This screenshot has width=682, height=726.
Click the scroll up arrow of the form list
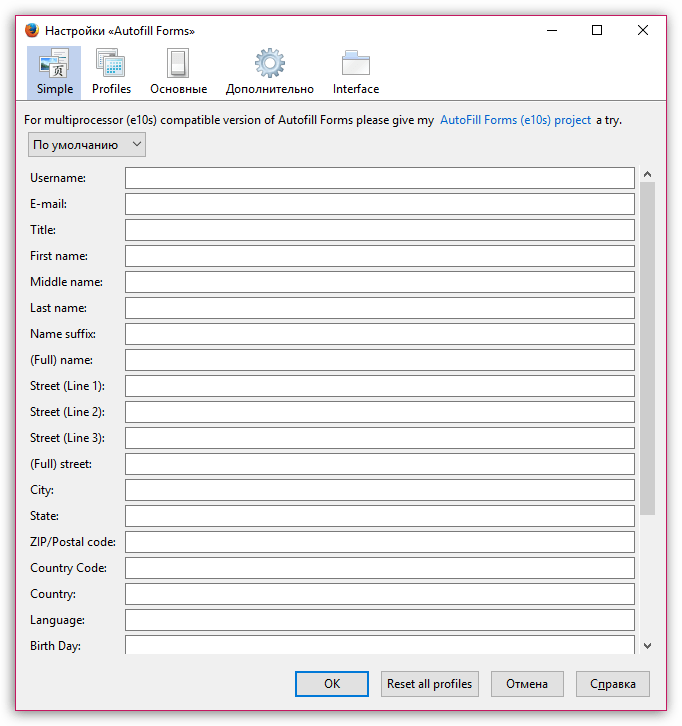(x=647, y=174)
